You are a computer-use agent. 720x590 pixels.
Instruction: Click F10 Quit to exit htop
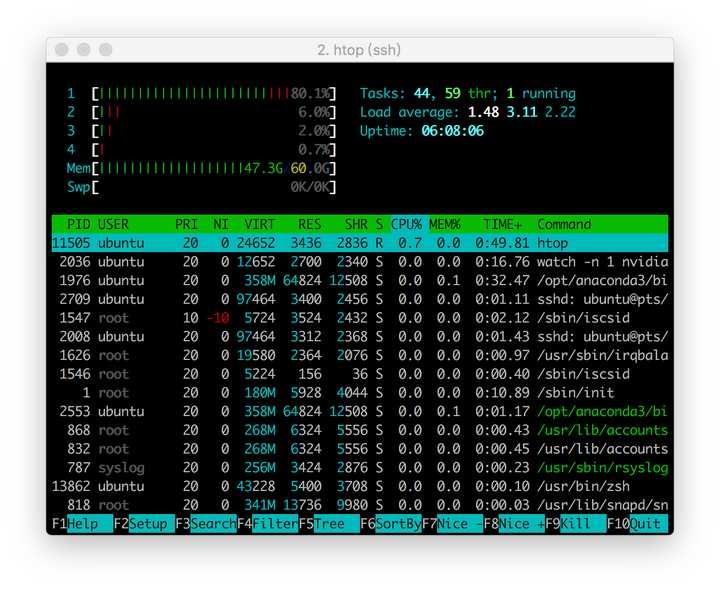pyautogui.click(x=637, y=523)
